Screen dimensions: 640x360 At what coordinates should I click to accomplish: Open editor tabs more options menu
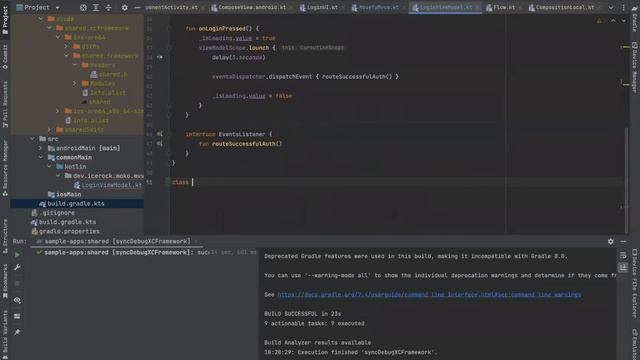[x=623, y=7]
